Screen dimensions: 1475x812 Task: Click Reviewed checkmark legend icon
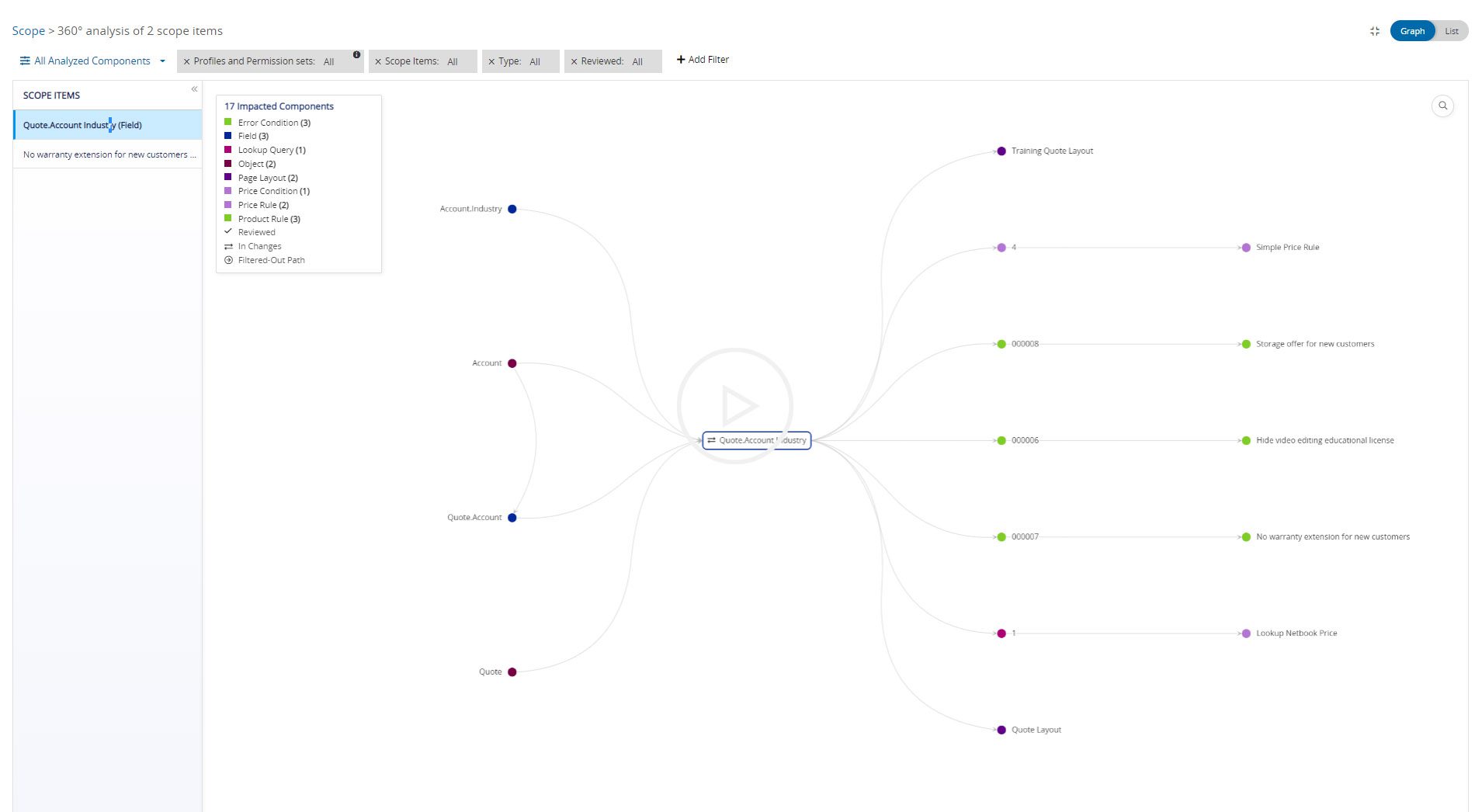click(x=228, y=231)
